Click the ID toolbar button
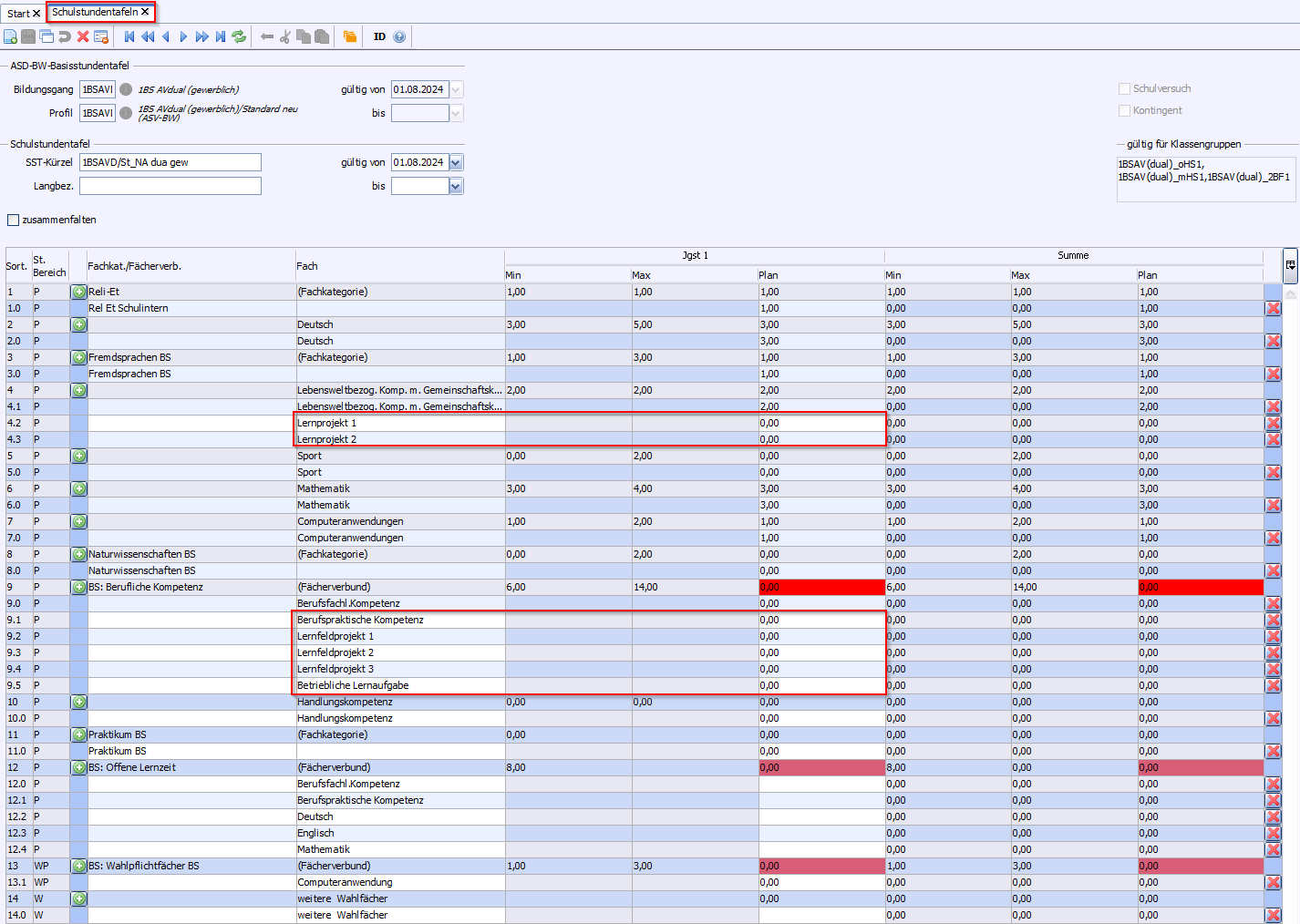The image size is (1300, 924). 379,36
